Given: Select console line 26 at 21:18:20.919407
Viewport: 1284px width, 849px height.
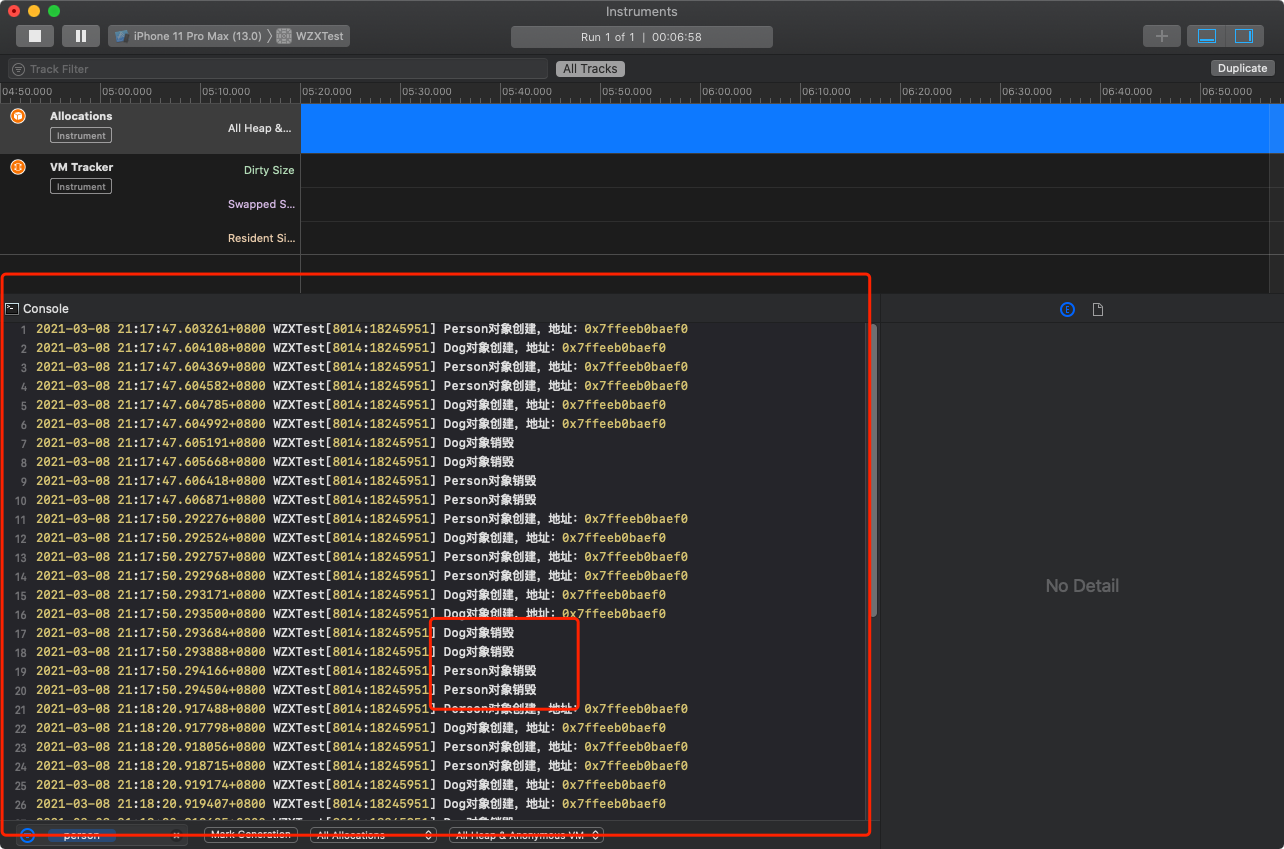Looking at the screenshot, I should coord(434,804).
